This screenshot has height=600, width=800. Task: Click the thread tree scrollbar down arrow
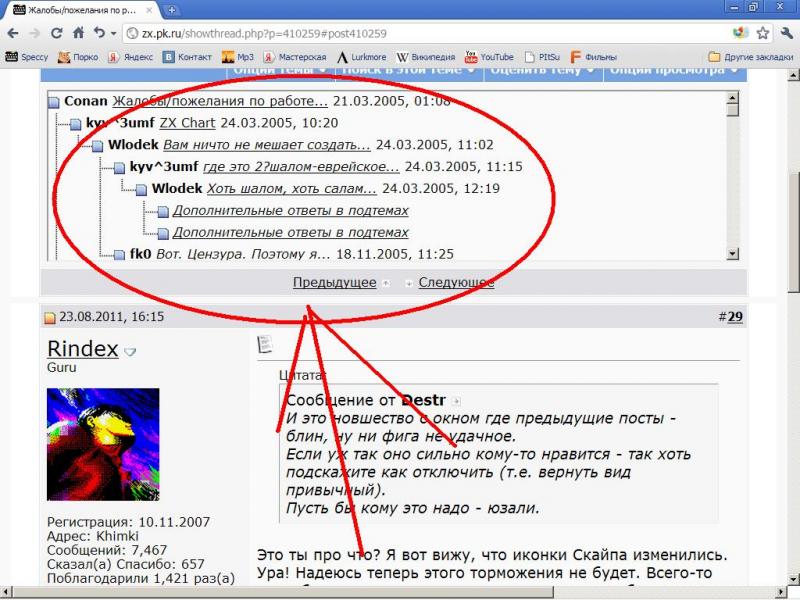point(733,255)
